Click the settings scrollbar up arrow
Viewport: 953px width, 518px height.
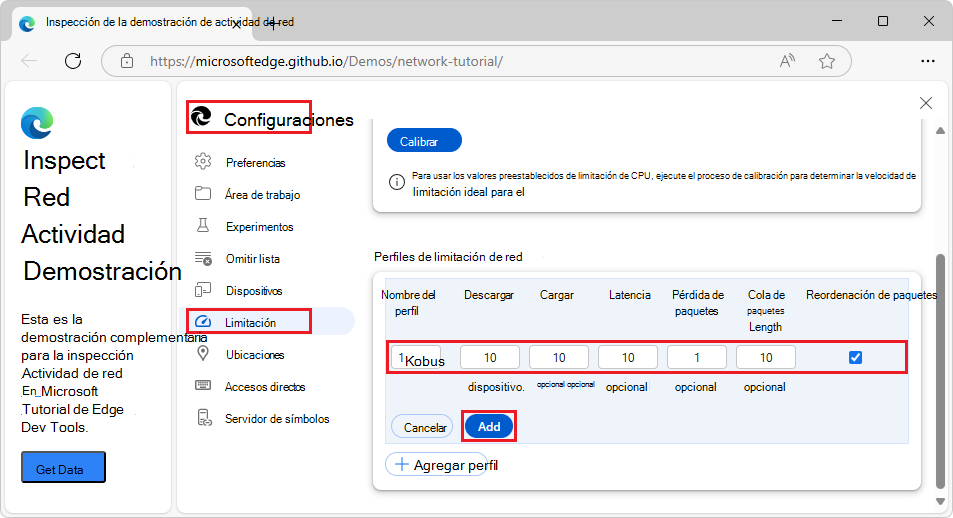pyautogui.click(x=940, y=130)
